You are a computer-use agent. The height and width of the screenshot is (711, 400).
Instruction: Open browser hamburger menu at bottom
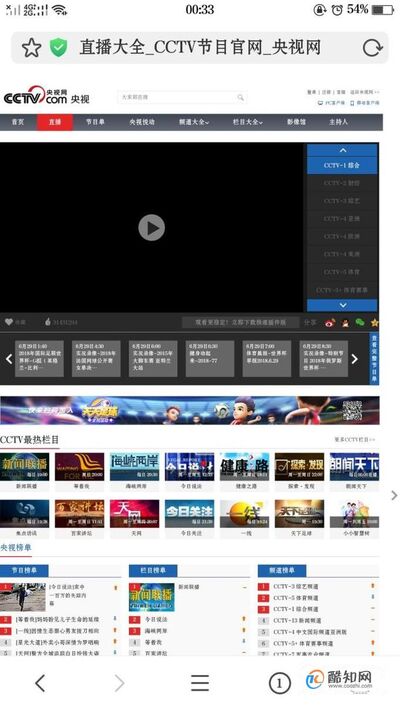click(x=200, y=682)
